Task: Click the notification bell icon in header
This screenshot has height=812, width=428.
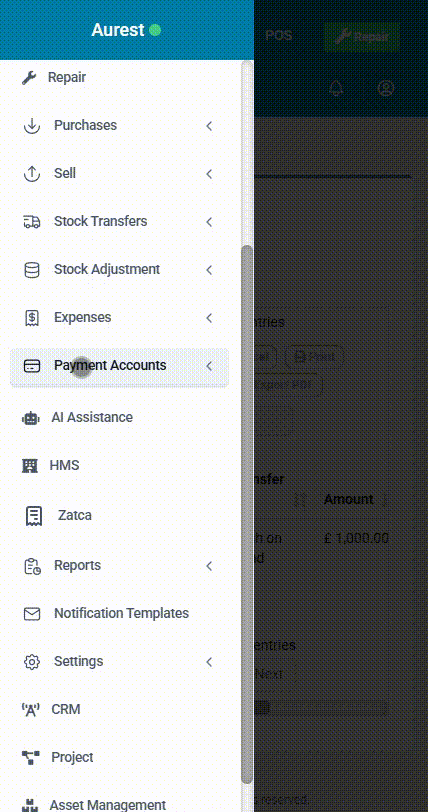Action: click(336, 88)
